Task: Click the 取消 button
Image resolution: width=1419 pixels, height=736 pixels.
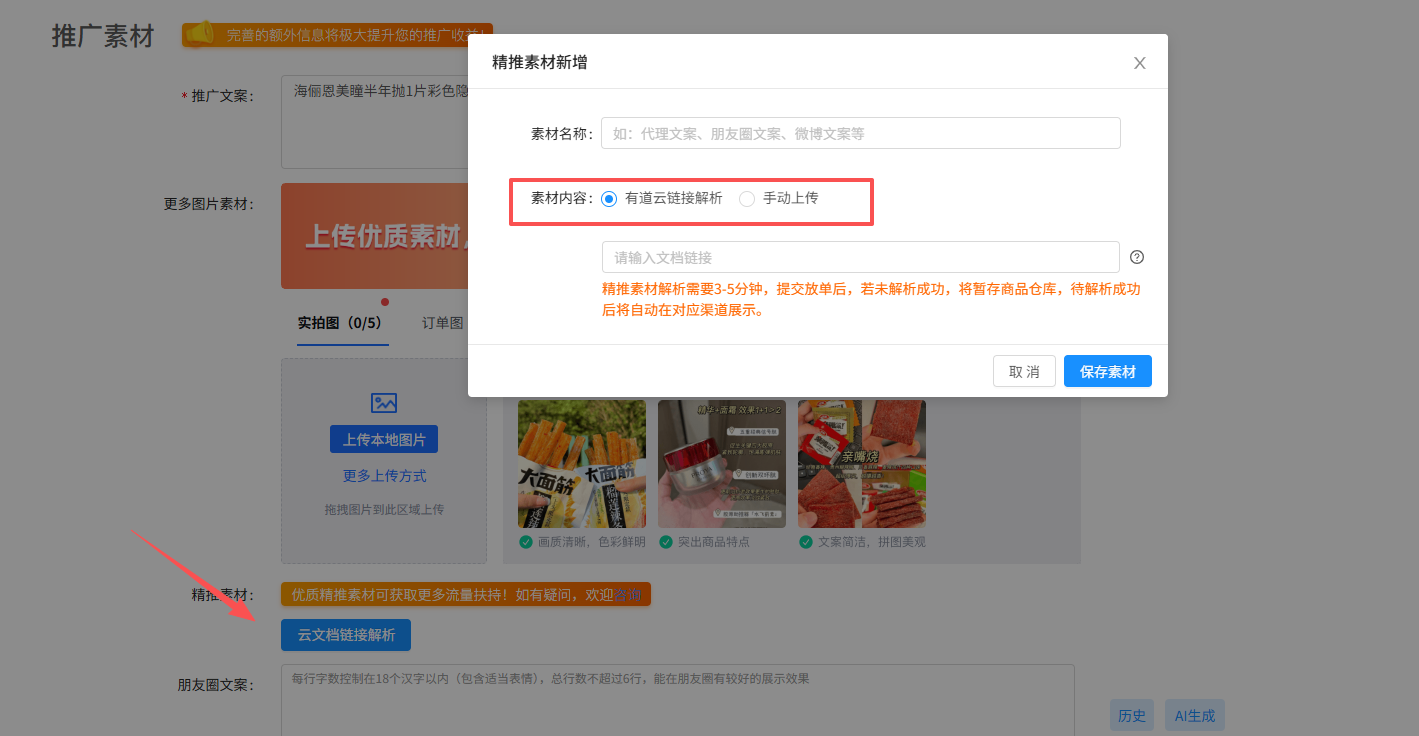Action: click(x=1024, y=371)
